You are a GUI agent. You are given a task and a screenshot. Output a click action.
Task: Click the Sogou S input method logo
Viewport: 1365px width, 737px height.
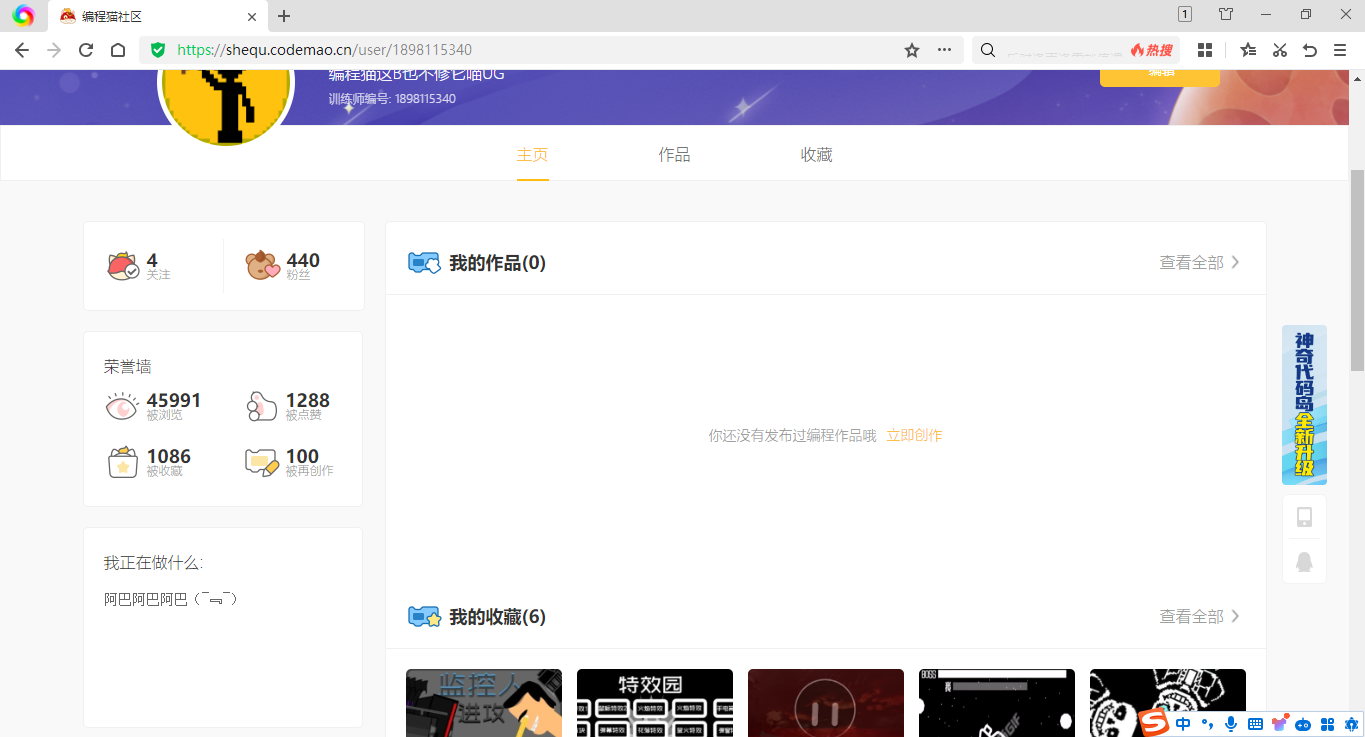(1155, 723)
